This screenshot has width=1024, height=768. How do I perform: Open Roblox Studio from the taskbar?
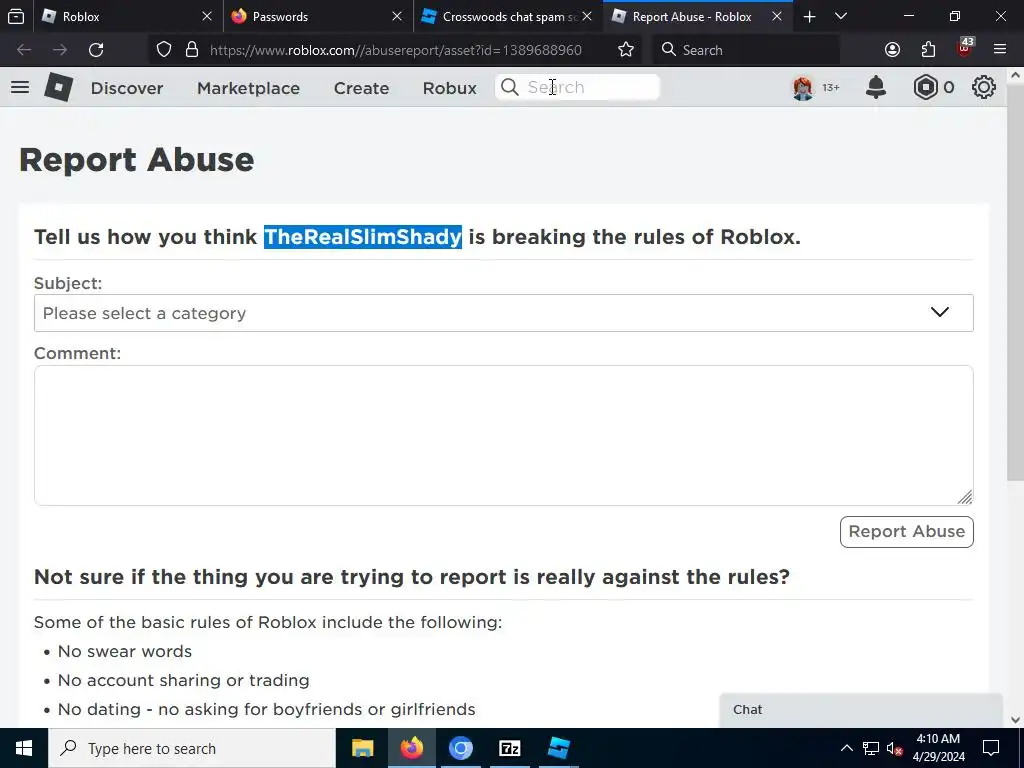(x=558, y=748)
